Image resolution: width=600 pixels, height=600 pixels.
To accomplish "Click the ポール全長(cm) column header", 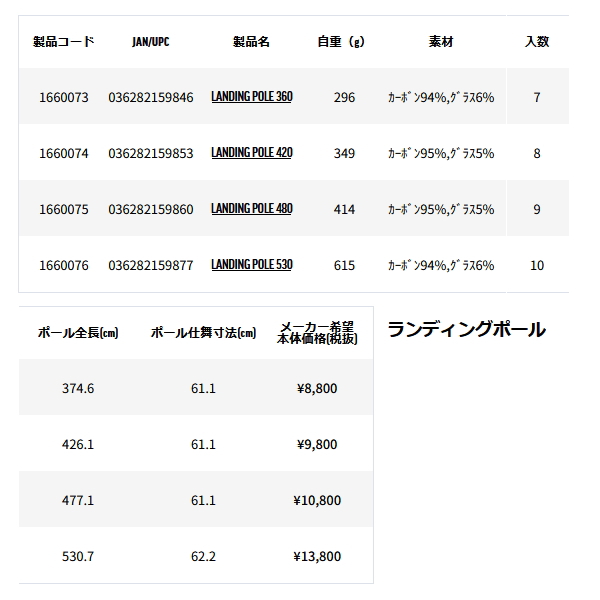I will (78, 333).
